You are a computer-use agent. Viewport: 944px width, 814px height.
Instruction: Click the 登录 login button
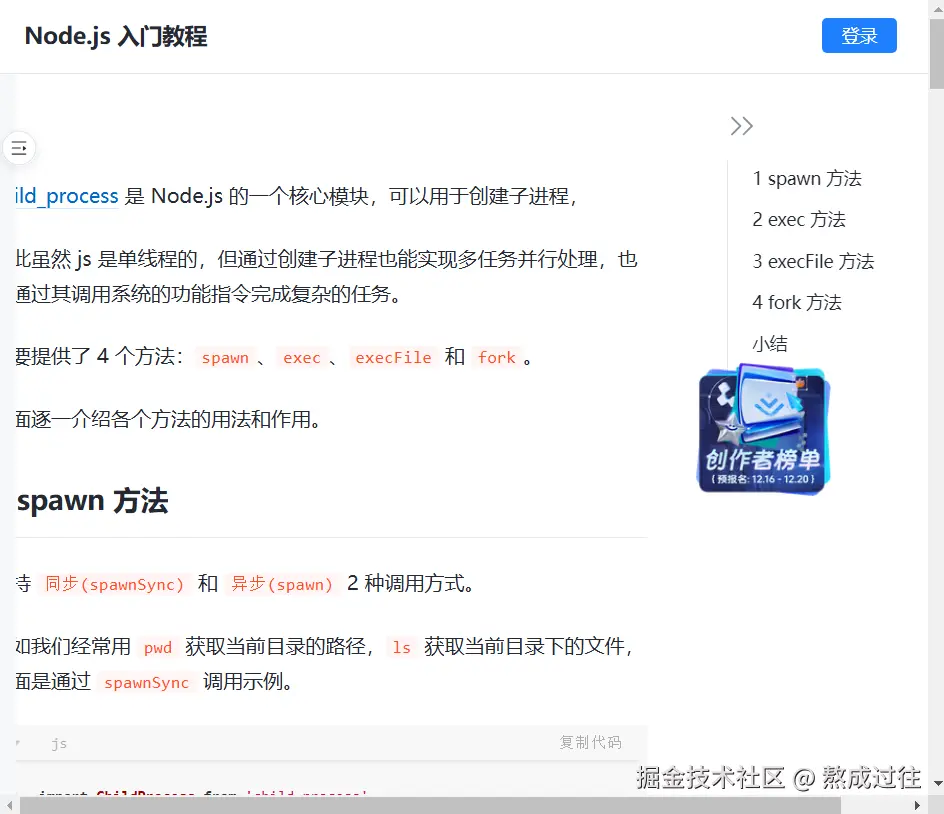point(859,35)
